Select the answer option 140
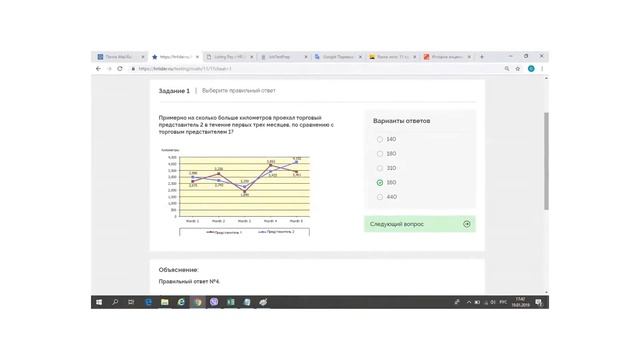 [380, 140]
